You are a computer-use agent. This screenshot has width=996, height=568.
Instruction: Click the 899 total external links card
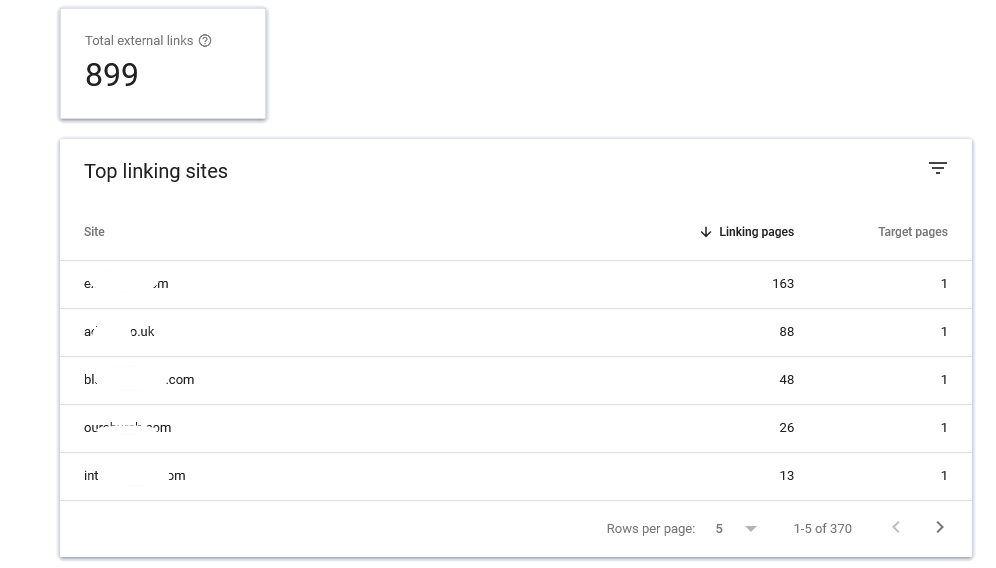point(163,64)
